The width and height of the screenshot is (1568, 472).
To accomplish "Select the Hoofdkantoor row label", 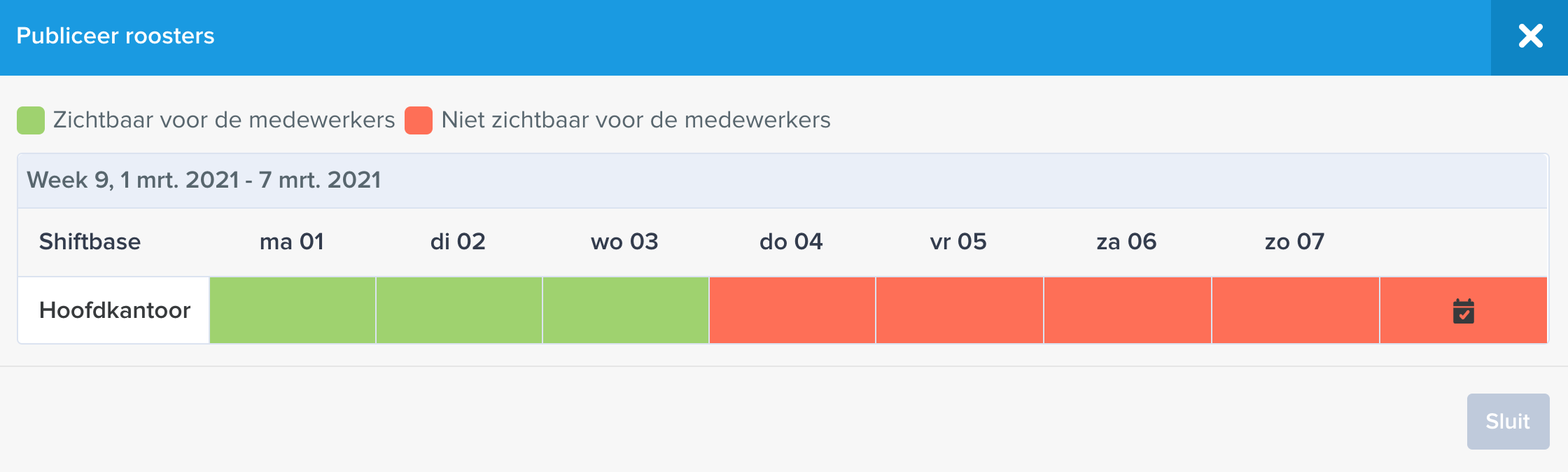I will coord(114,310).
